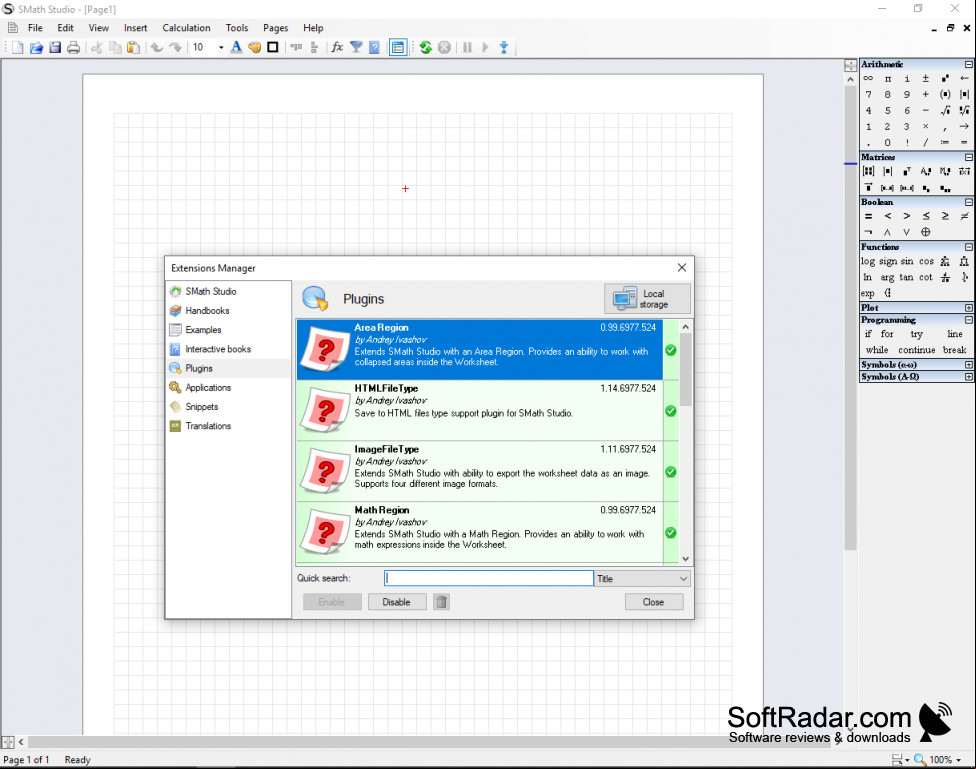This screenshot has height=769, width=976.
Task: Dismiss Extensions Manager with the X button
Action: tap(682, 268)
